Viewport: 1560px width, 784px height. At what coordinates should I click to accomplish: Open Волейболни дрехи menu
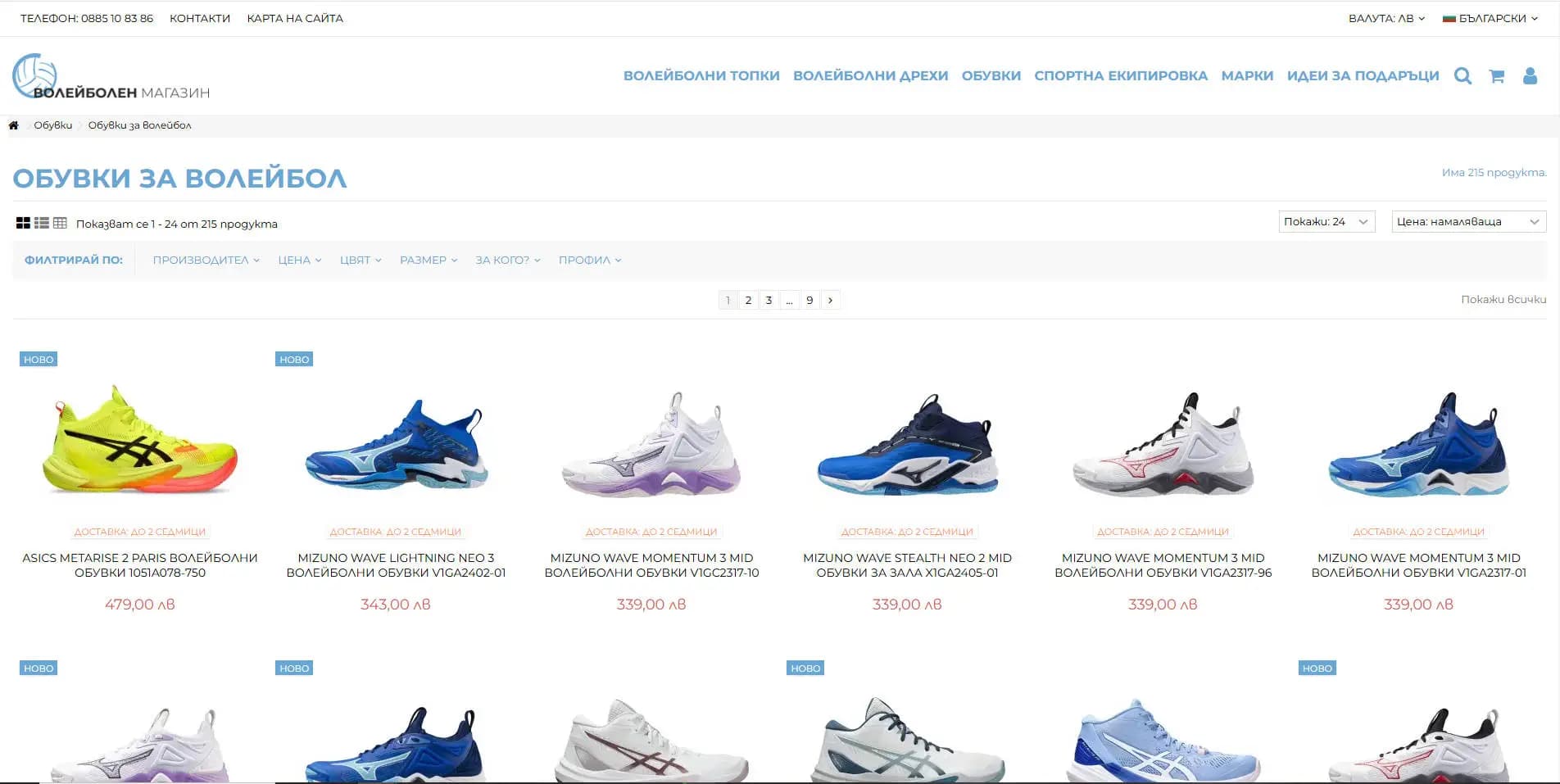tap(870, 75)
